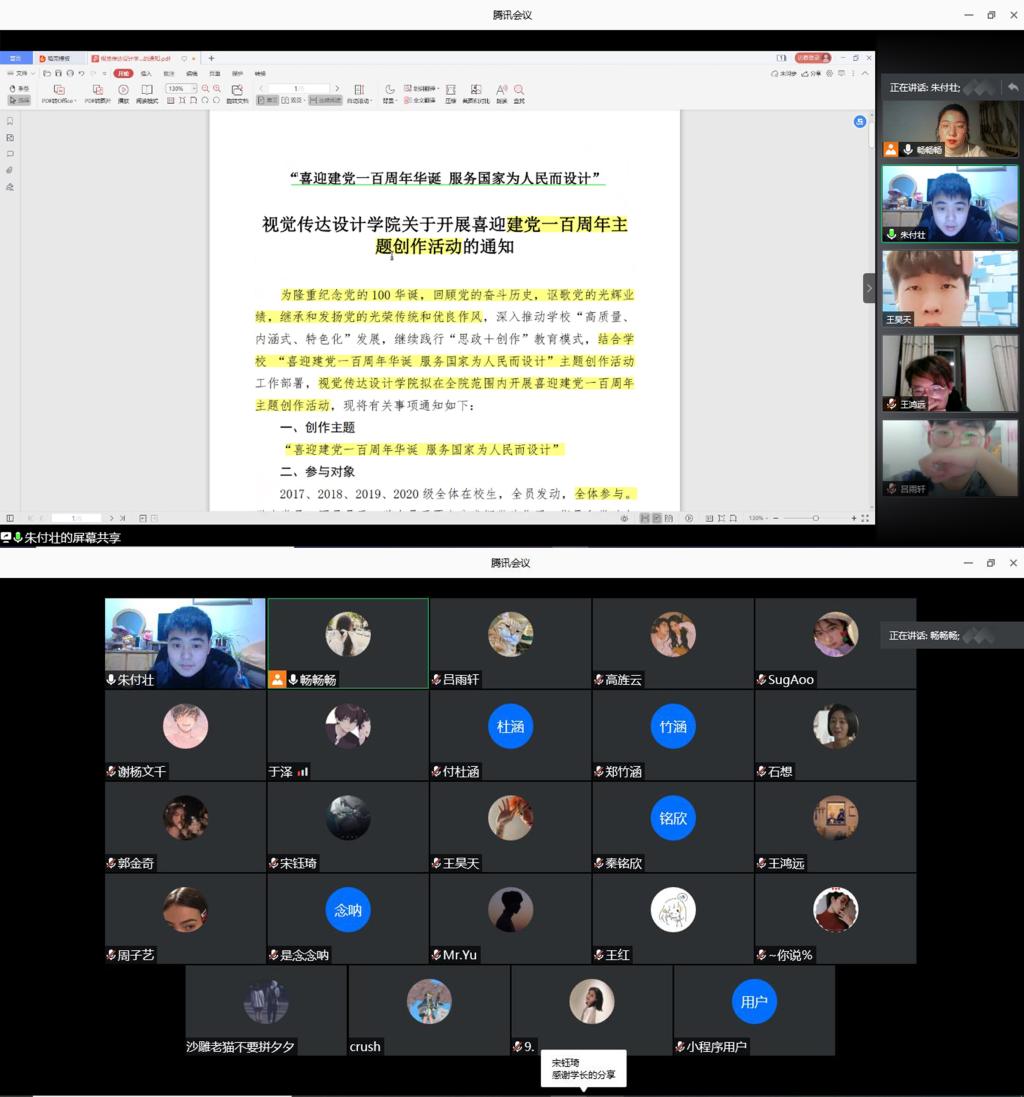Open the bookmark panel icon in left sidebar
Viewport: 1024px width, 1097px height.
pyautogui.click(x=10, y=121)
